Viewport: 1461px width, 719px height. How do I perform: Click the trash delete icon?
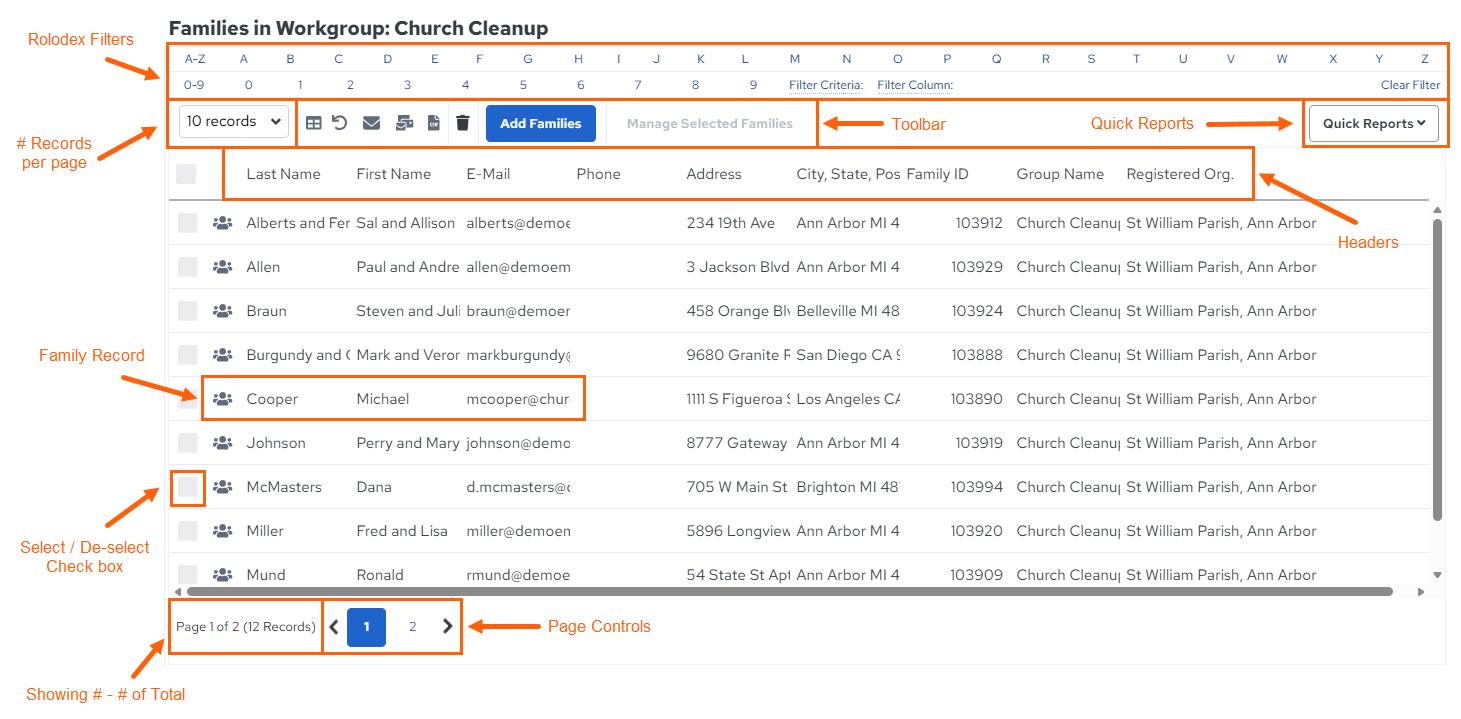(x=463, y=123)
